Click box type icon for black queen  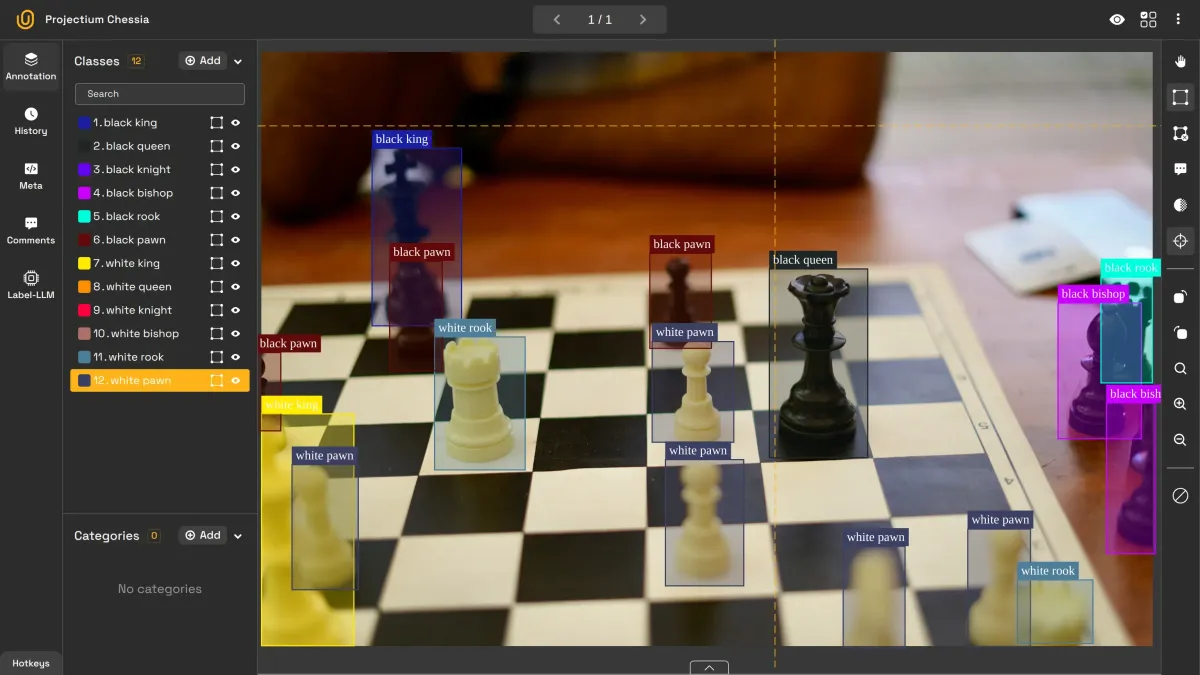(216, 146)
